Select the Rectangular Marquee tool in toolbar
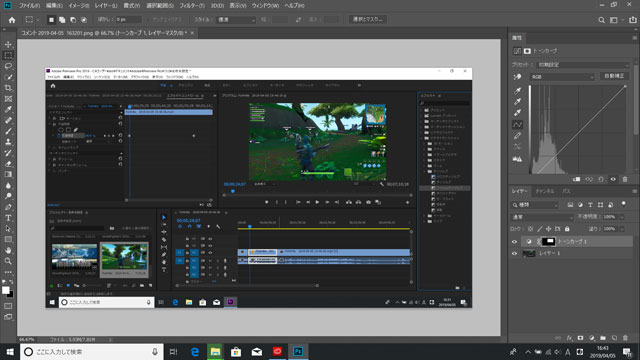 8,55
